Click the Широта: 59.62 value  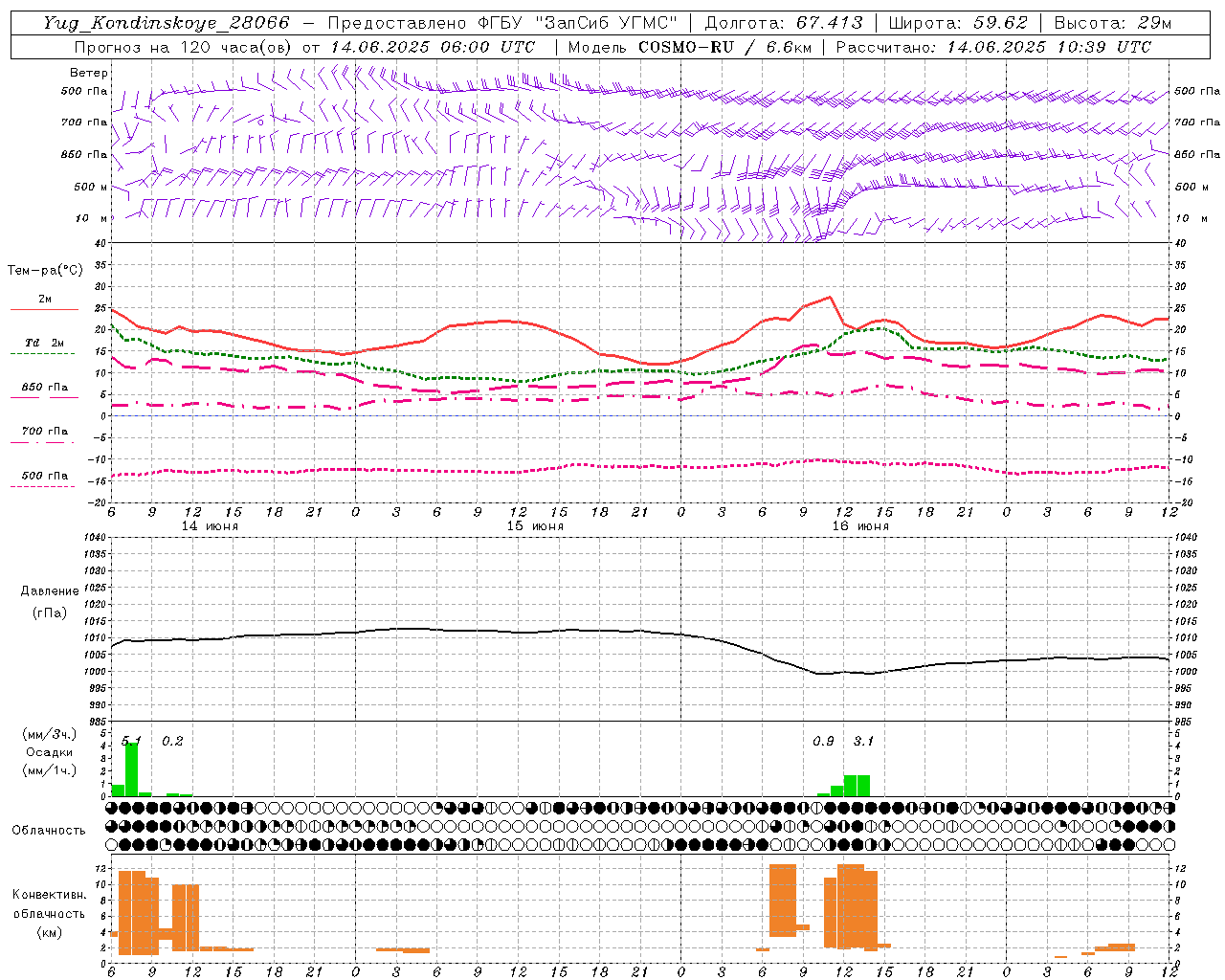[x=958, y=23]
